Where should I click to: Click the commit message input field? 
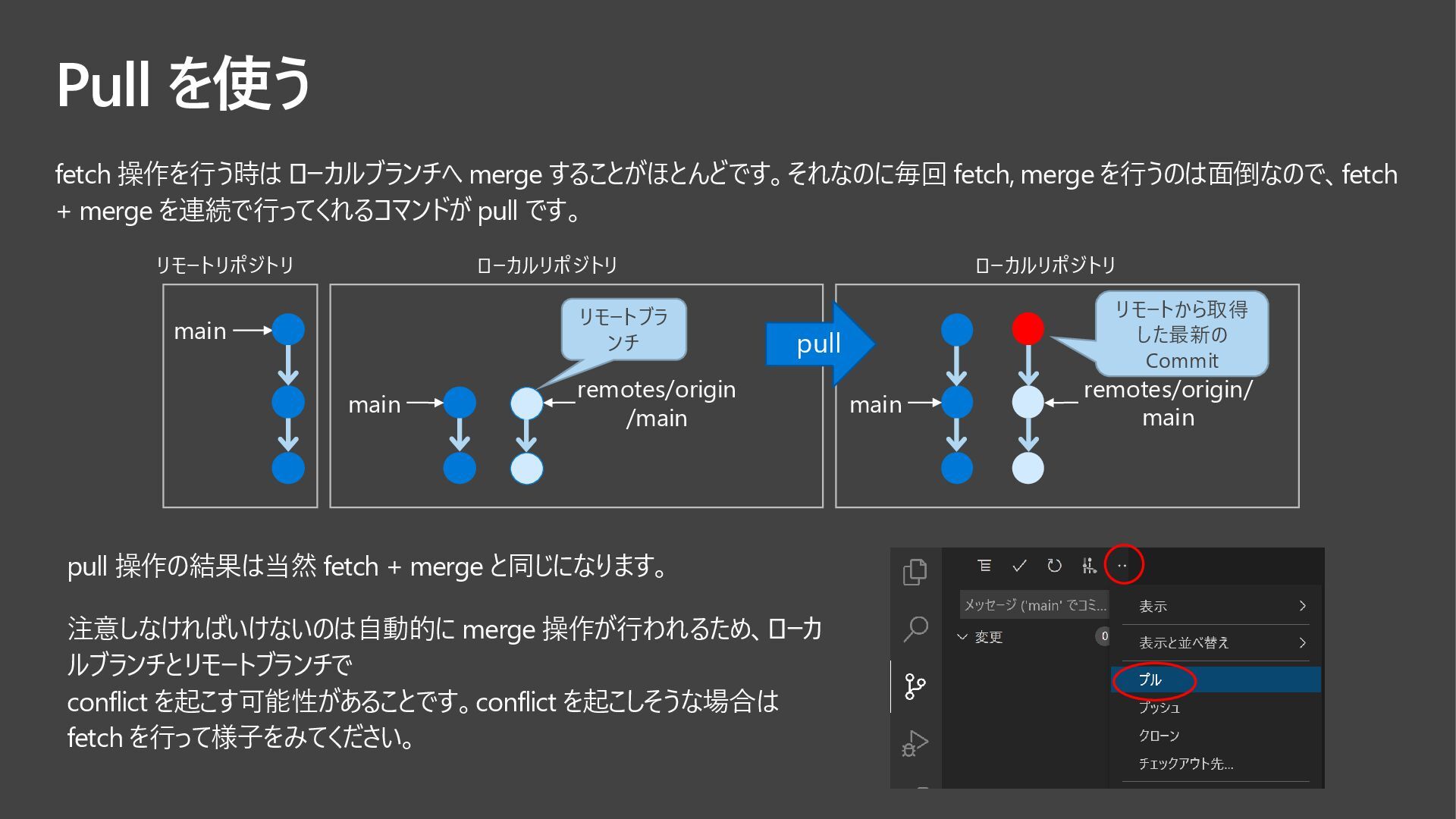(x=1034, y=605)
